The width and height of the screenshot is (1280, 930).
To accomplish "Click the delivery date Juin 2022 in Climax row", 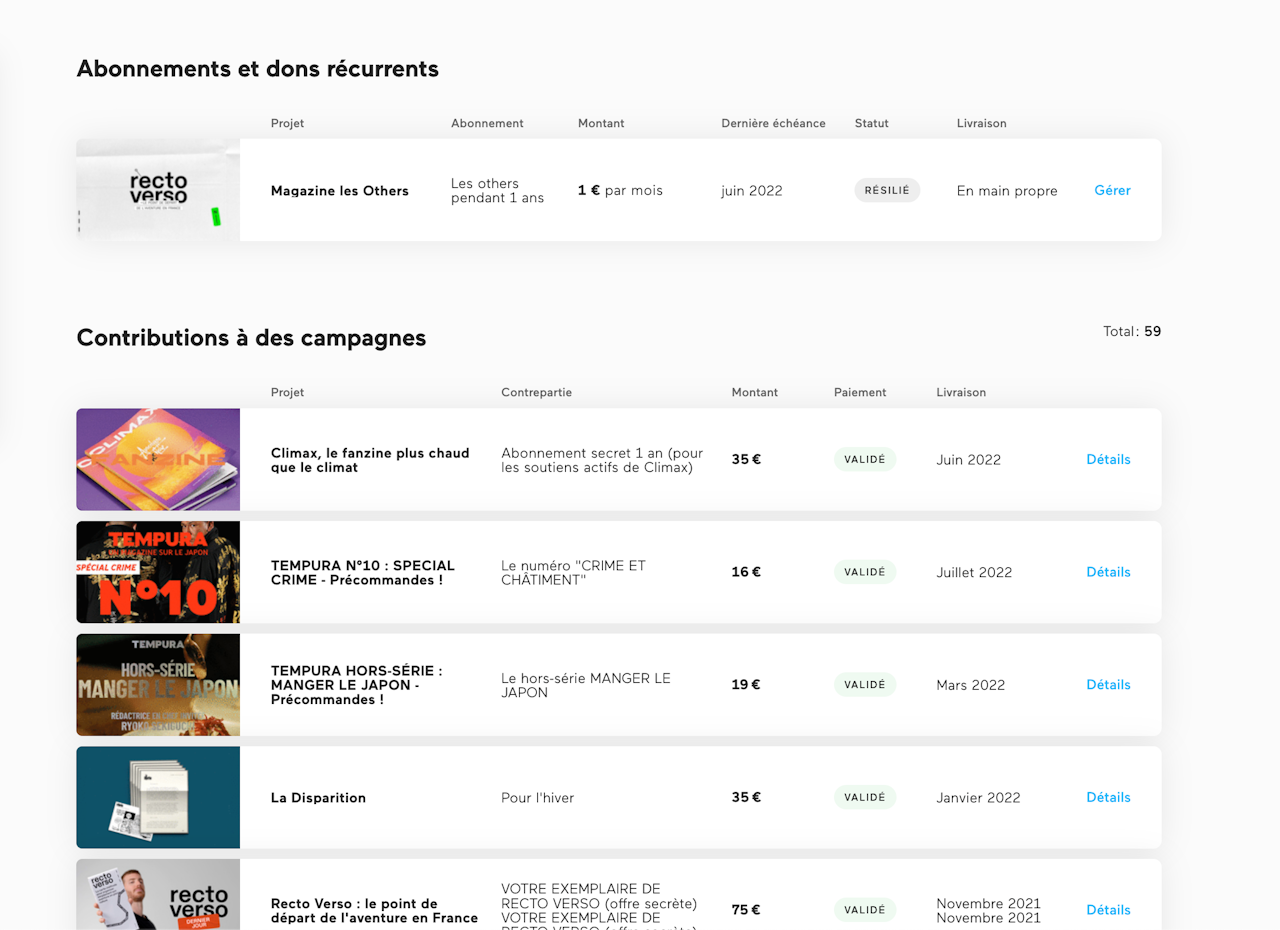I will [x=968, y=460].
